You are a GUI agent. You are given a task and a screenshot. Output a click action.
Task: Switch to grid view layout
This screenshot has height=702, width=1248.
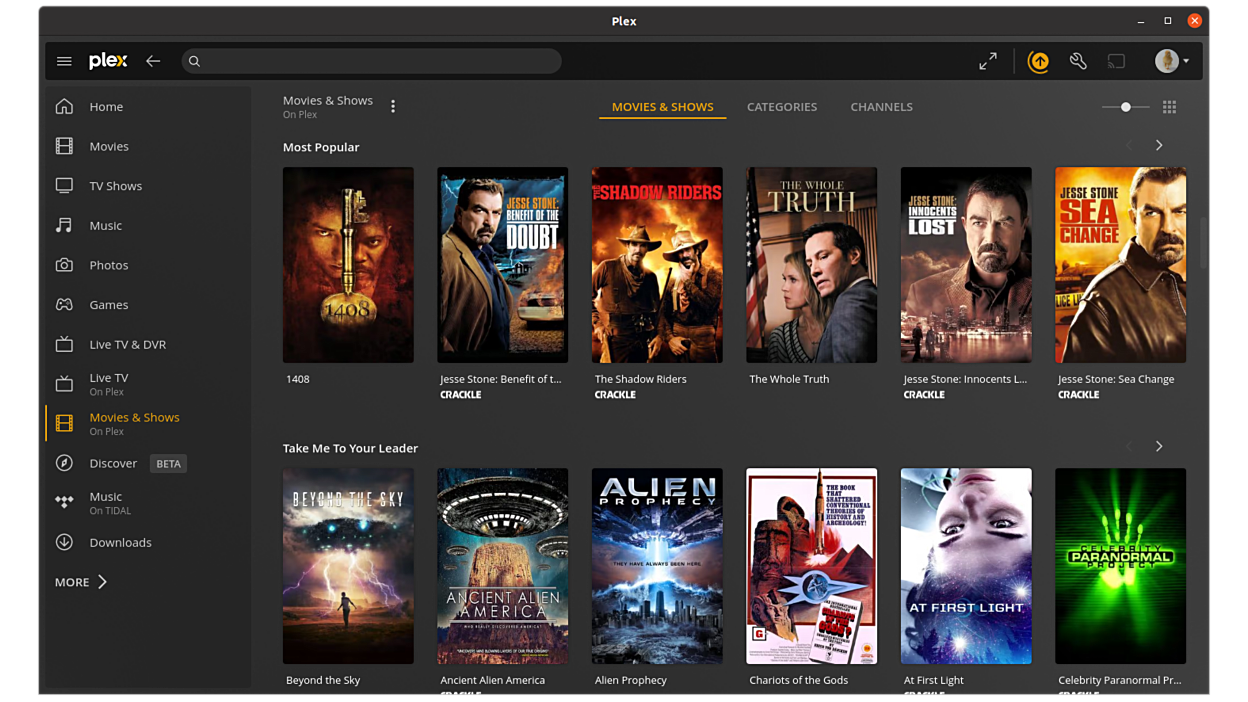(1169, 106)
